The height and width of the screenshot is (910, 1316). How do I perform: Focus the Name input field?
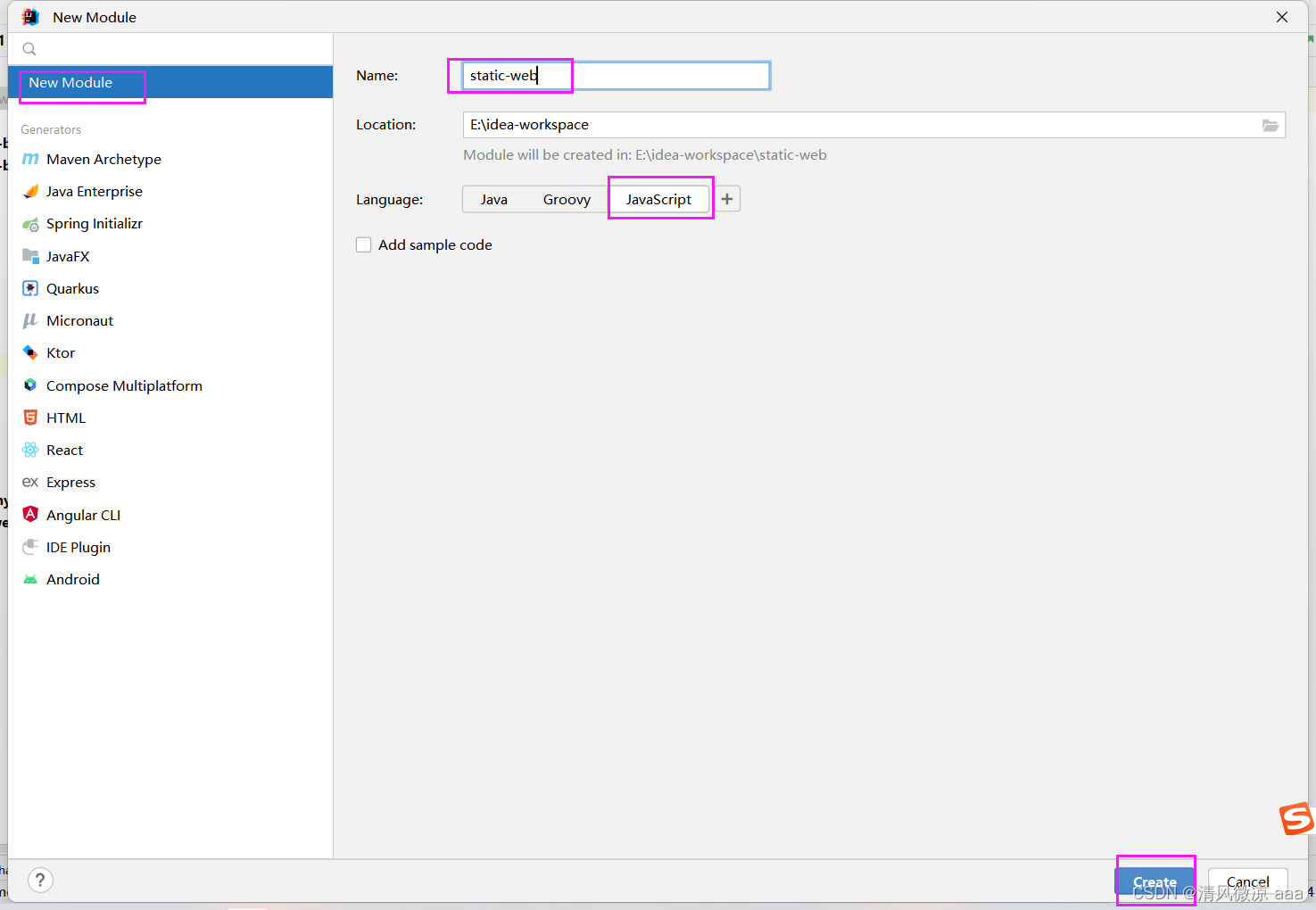click(617, 76)
